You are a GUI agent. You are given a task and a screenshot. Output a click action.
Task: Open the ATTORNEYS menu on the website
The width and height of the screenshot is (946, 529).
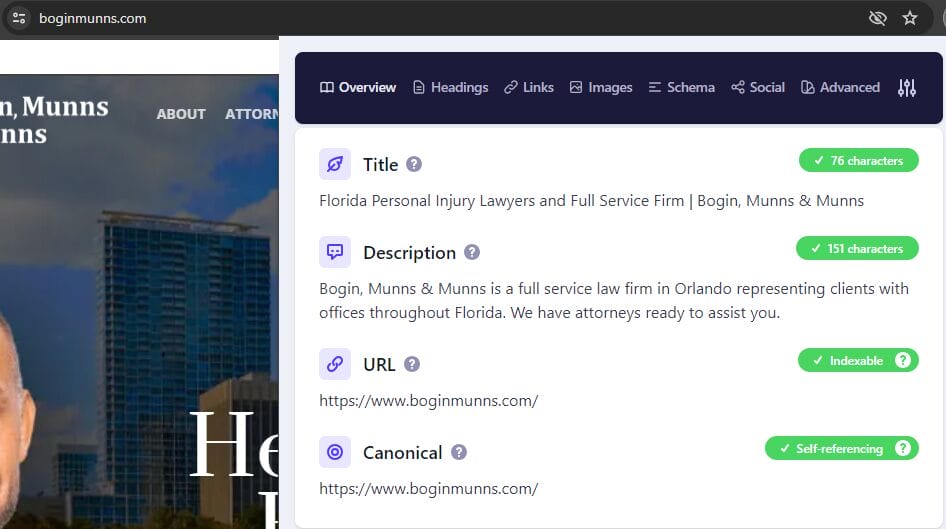click(x=252, y=114)
